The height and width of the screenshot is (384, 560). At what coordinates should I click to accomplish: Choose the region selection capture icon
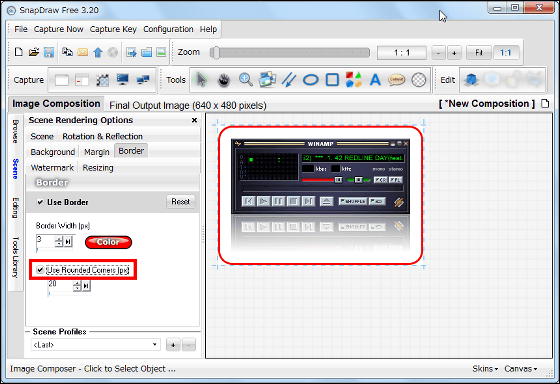(x=102, y=80)
